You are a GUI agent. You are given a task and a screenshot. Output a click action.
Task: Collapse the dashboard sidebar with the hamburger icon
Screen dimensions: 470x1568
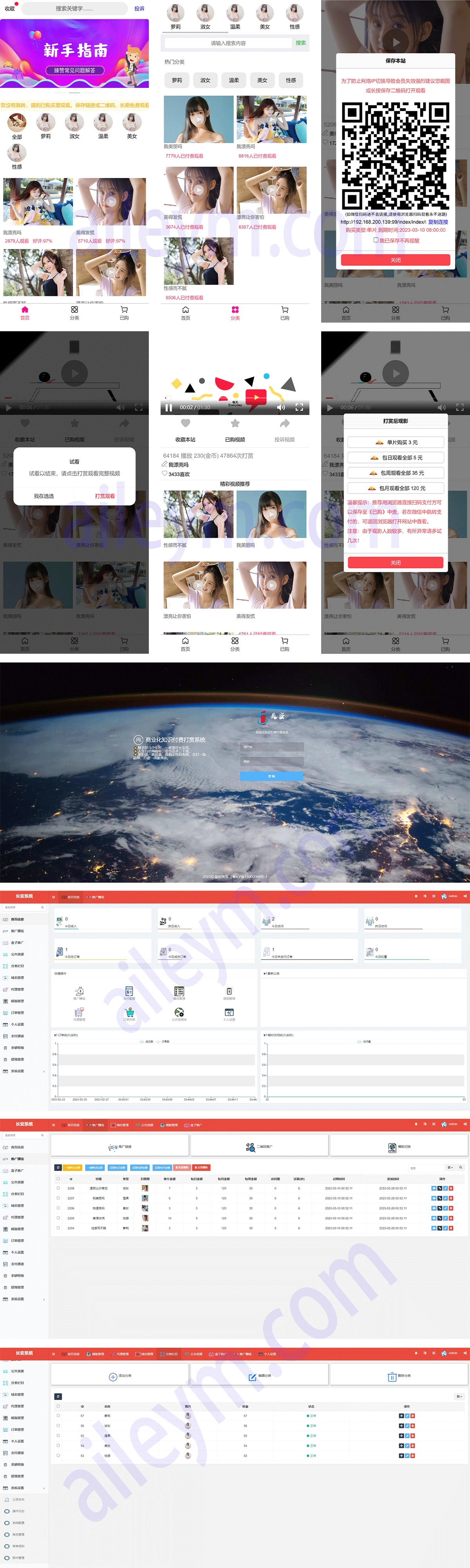click(x=54, y=897)
